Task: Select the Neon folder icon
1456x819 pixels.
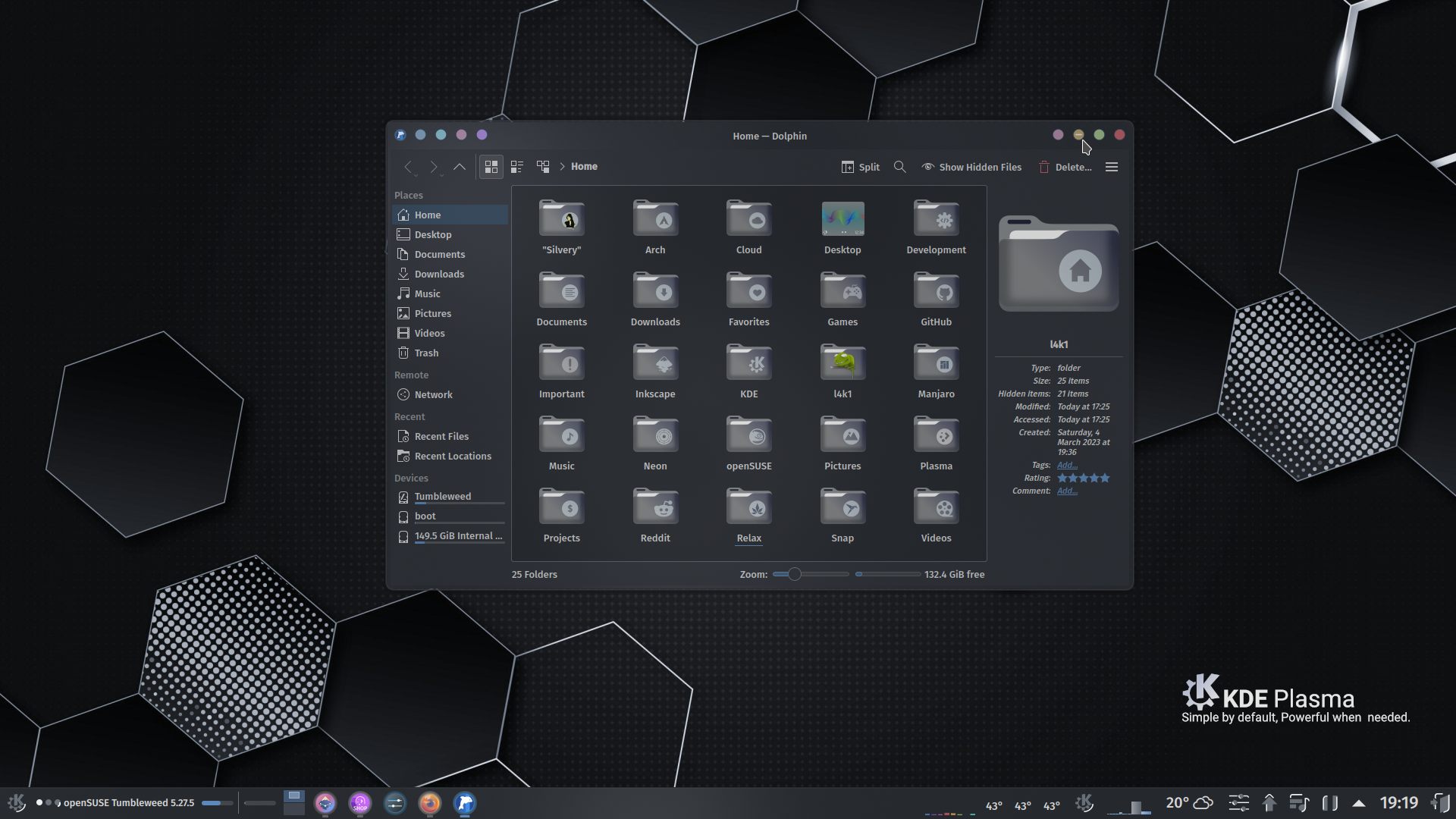Action: click(656, 435)
